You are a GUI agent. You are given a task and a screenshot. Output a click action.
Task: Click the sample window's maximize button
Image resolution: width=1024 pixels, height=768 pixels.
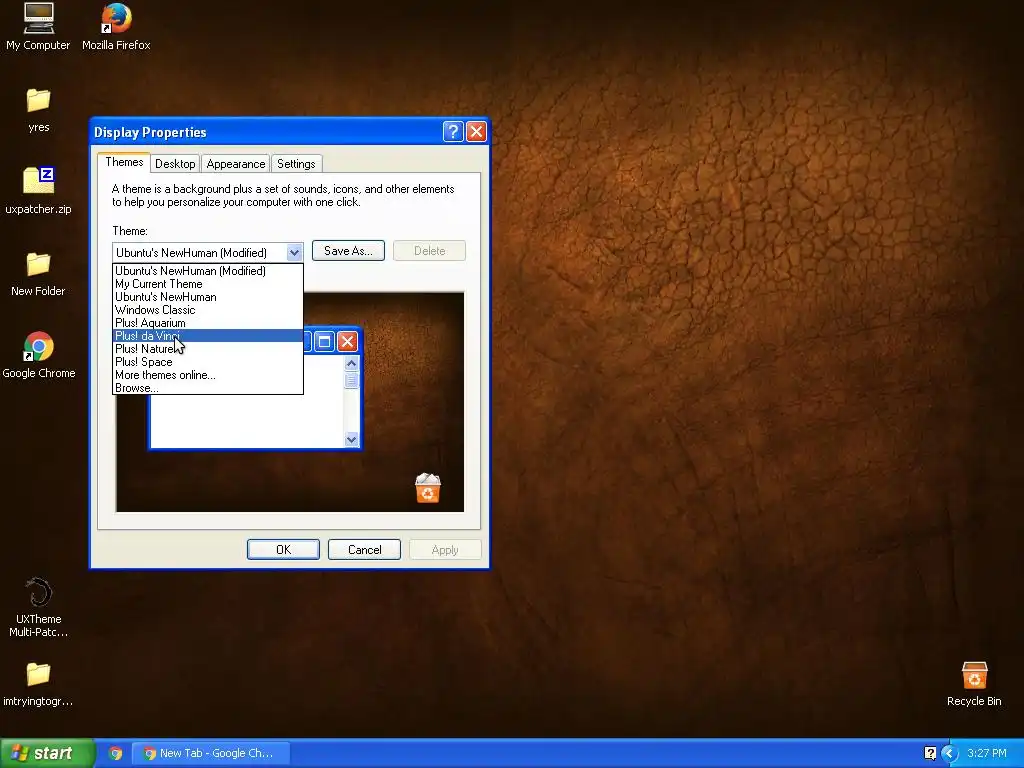[x=324, y=341]
